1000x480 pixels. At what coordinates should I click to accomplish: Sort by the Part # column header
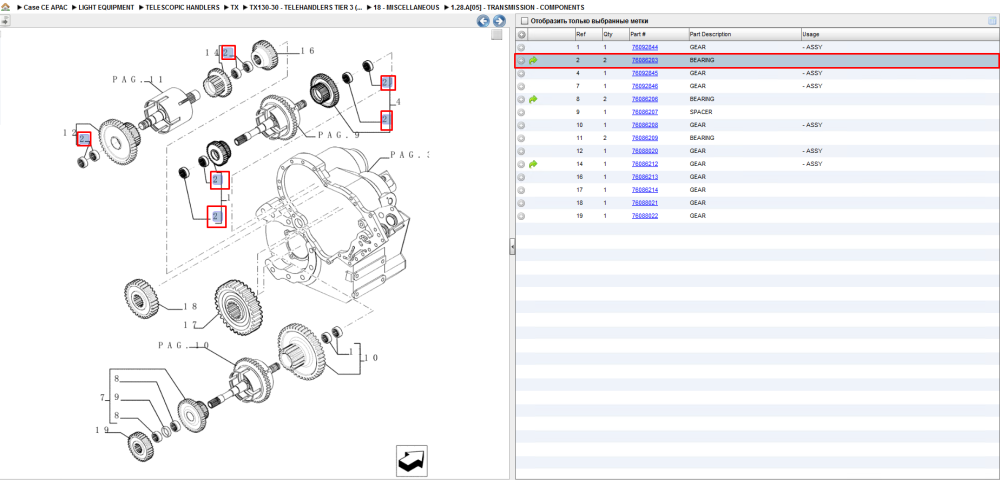pos(658,34)
